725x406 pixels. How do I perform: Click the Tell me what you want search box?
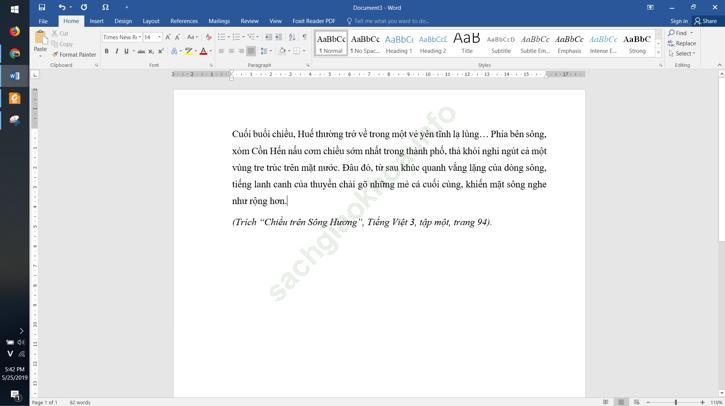(x=388, y=21)
